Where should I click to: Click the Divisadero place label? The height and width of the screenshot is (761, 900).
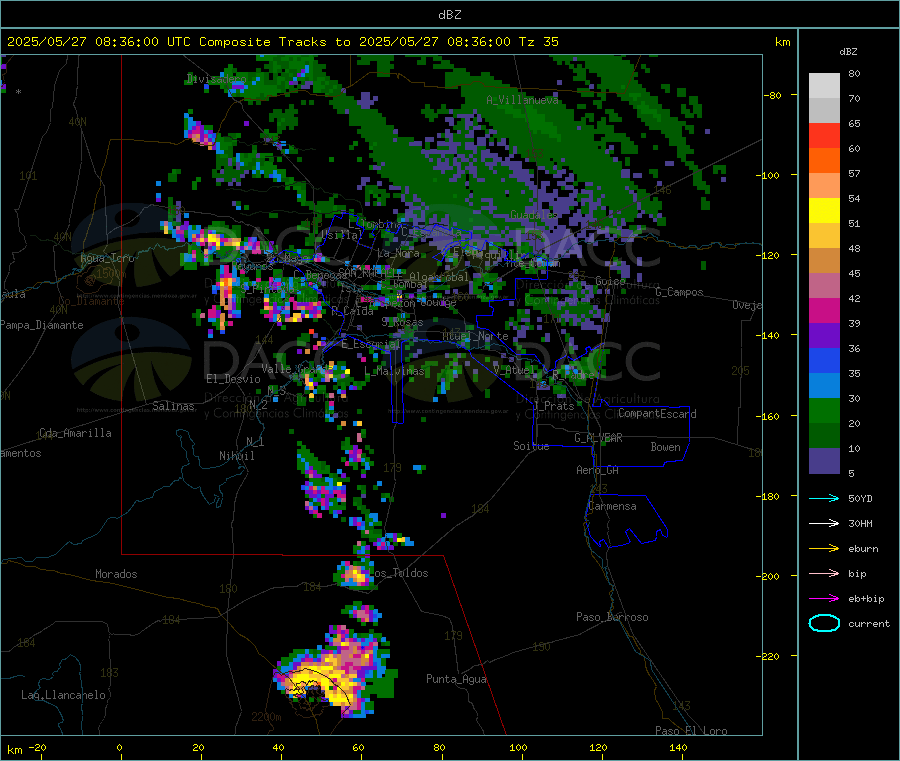[x=216, y=79]
